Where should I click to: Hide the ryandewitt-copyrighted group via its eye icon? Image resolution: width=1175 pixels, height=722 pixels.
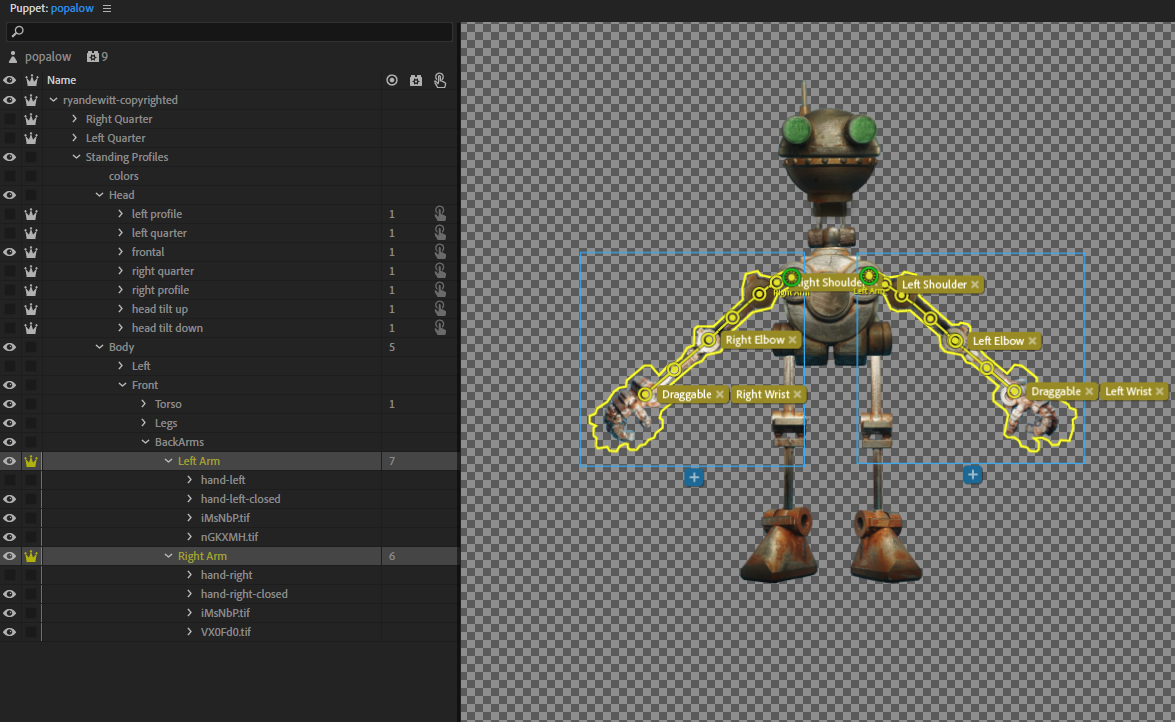[x=9, y=99]
